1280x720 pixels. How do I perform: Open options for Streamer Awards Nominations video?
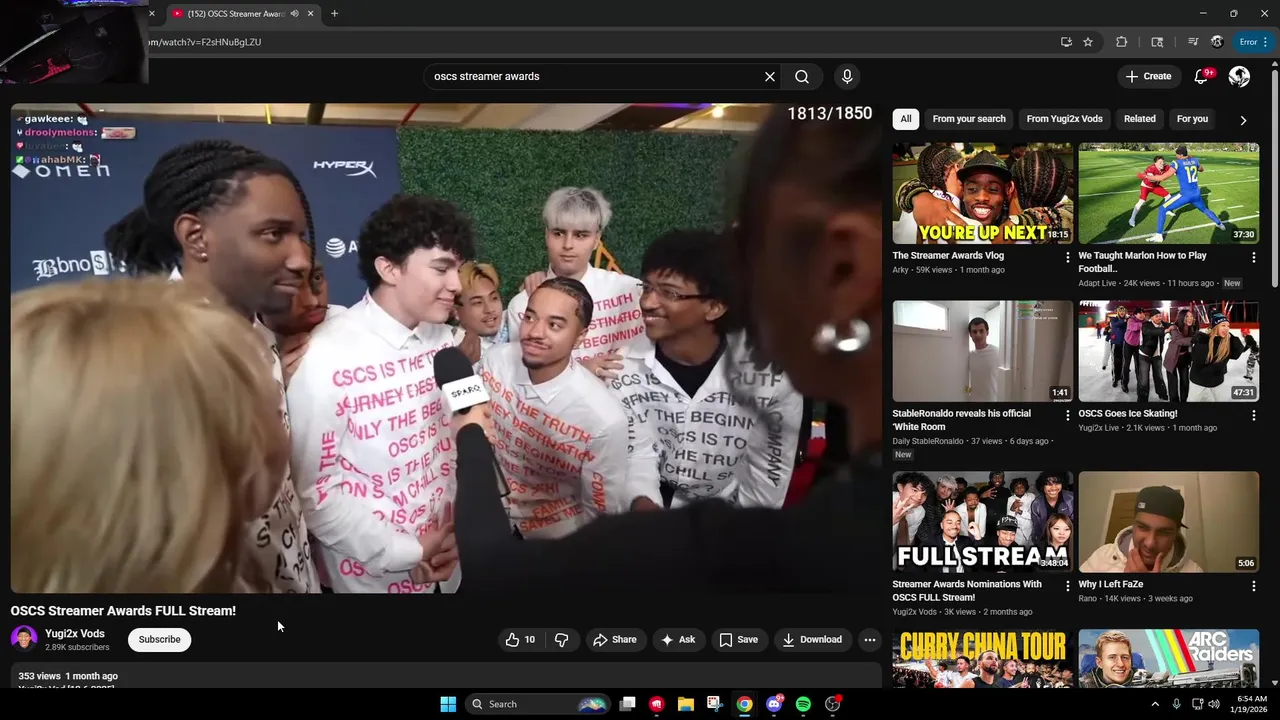1067,586
